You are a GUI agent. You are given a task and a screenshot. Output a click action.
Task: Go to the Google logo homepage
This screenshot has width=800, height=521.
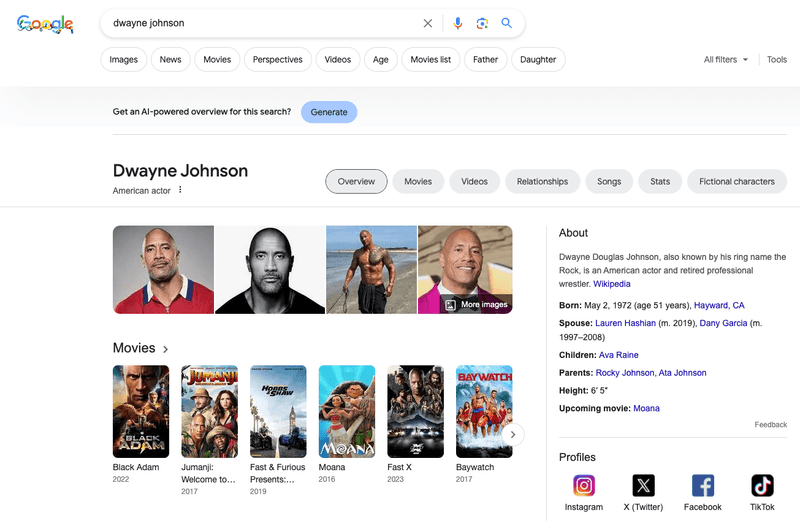(x=45, y=23)
